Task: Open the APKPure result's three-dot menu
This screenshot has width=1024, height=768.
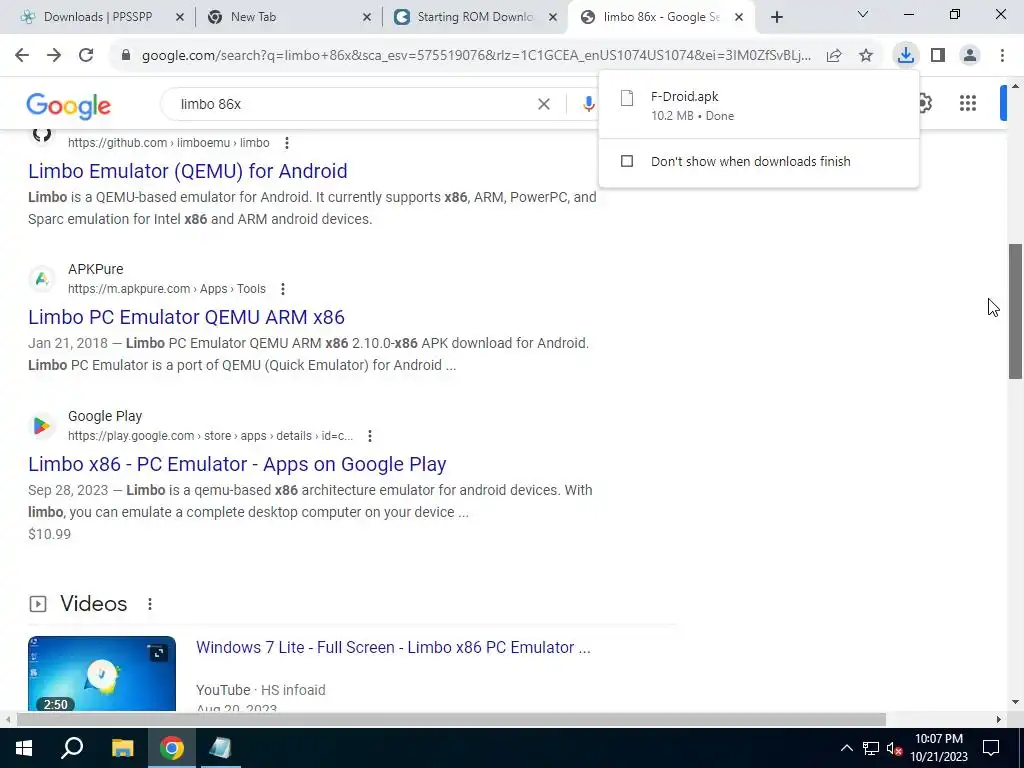Action: 283,289
